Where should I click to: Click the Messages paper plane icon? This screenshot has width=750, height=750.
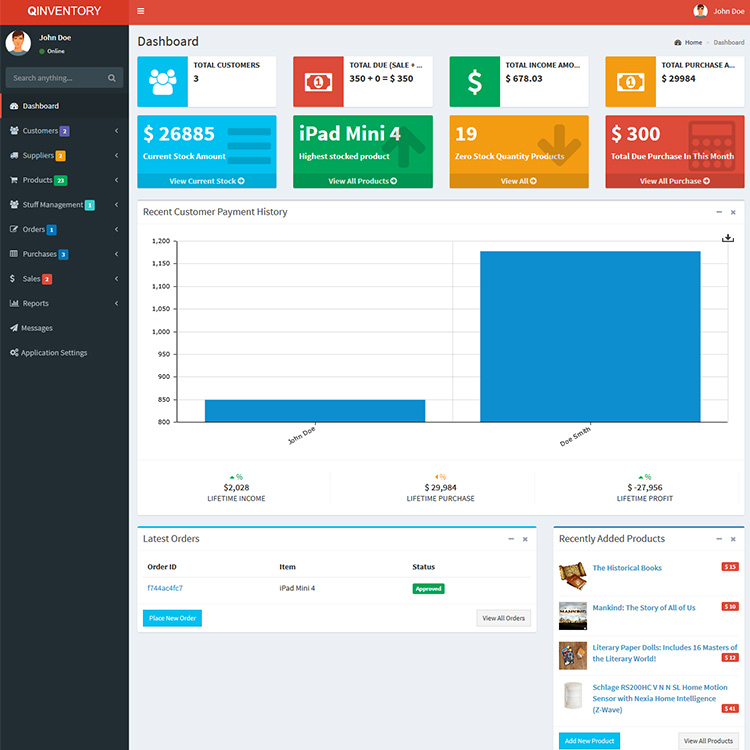pos(14,328)
